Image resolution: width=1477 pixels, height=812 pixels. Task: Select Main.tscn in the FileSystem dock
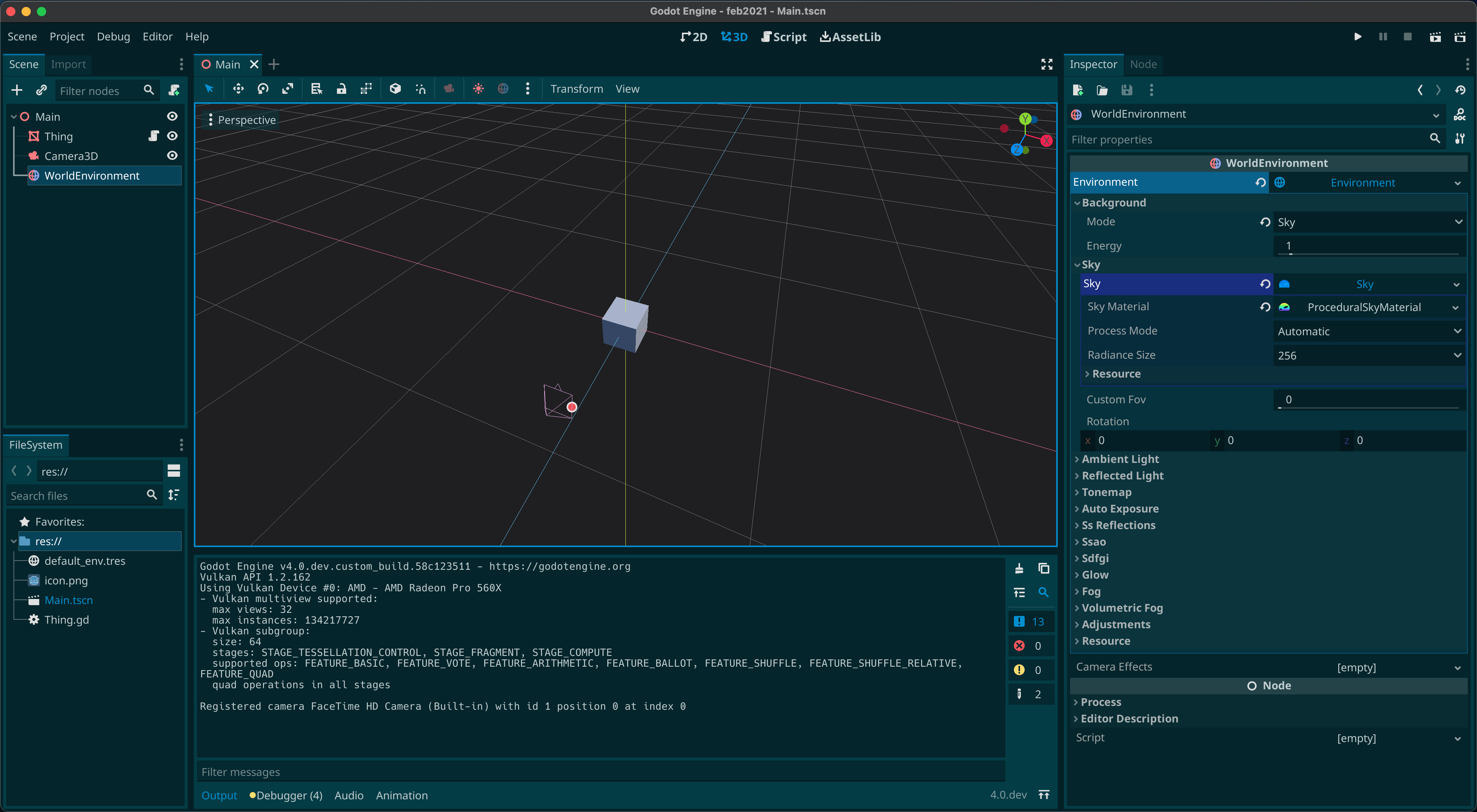click(68, 600)
